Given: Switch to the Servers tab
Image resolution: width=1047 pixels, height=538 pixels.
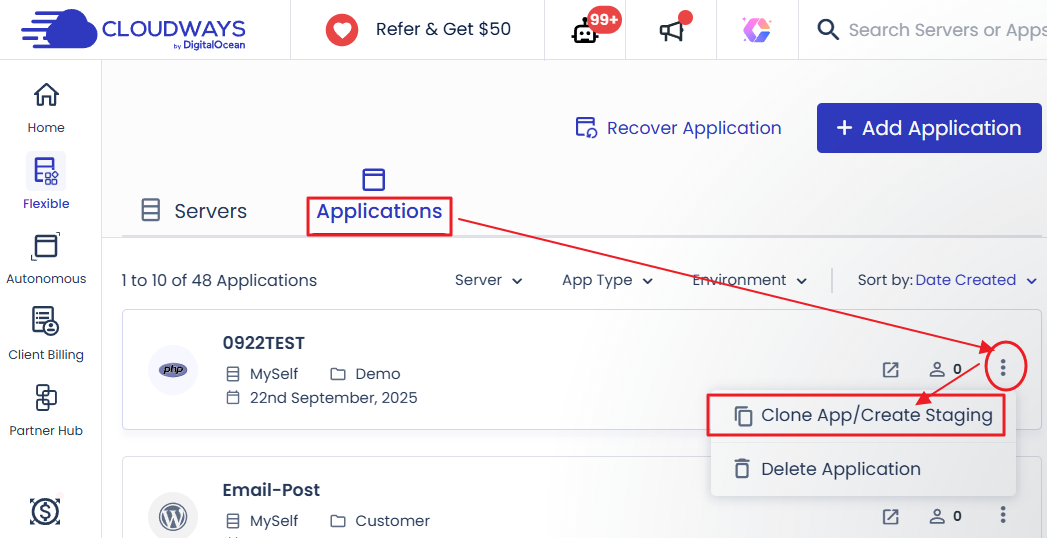Looking at the screenshot, I should (x=194, y=211).
